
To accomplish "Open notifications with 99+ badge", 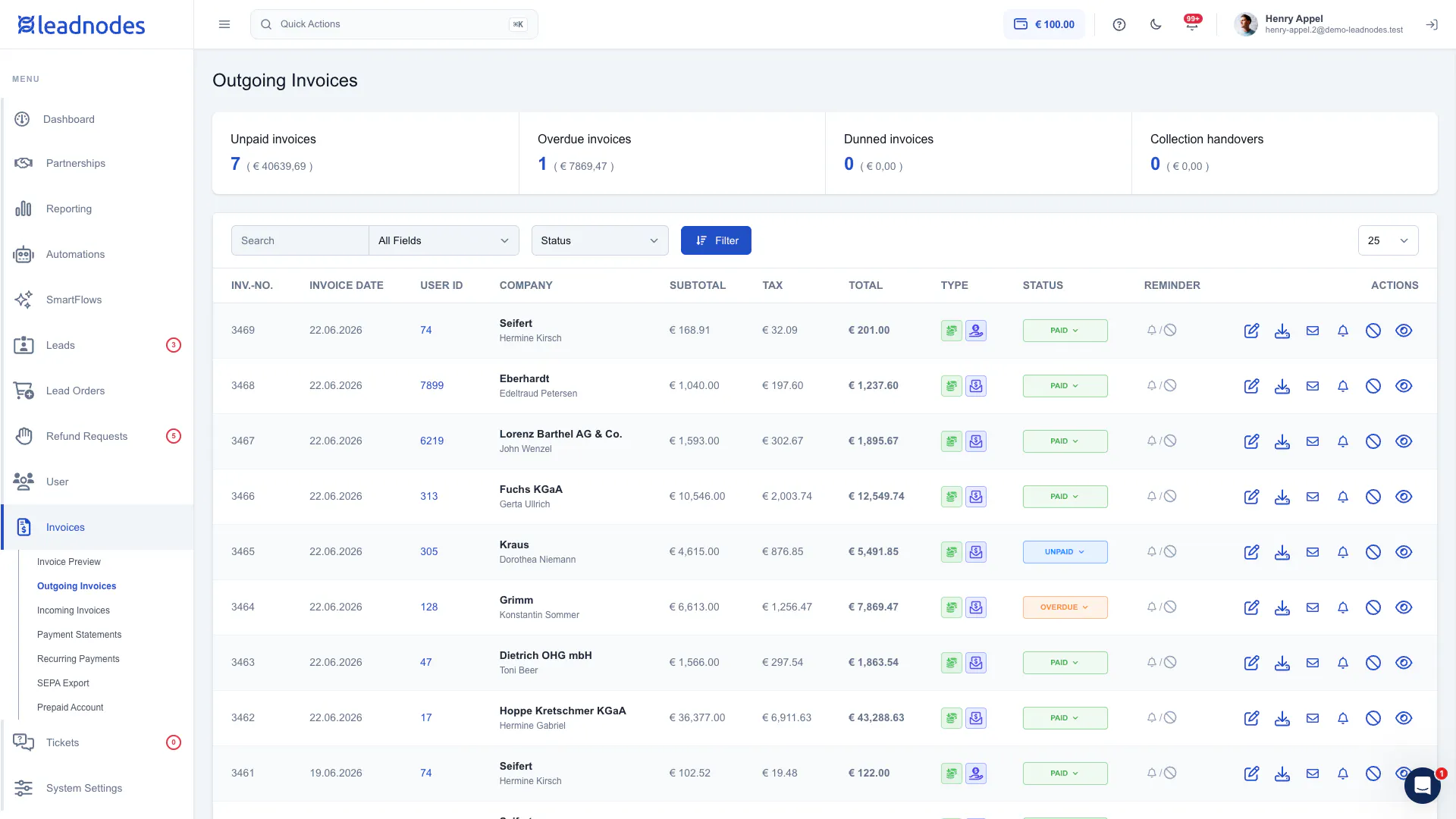I will 1192,23.
